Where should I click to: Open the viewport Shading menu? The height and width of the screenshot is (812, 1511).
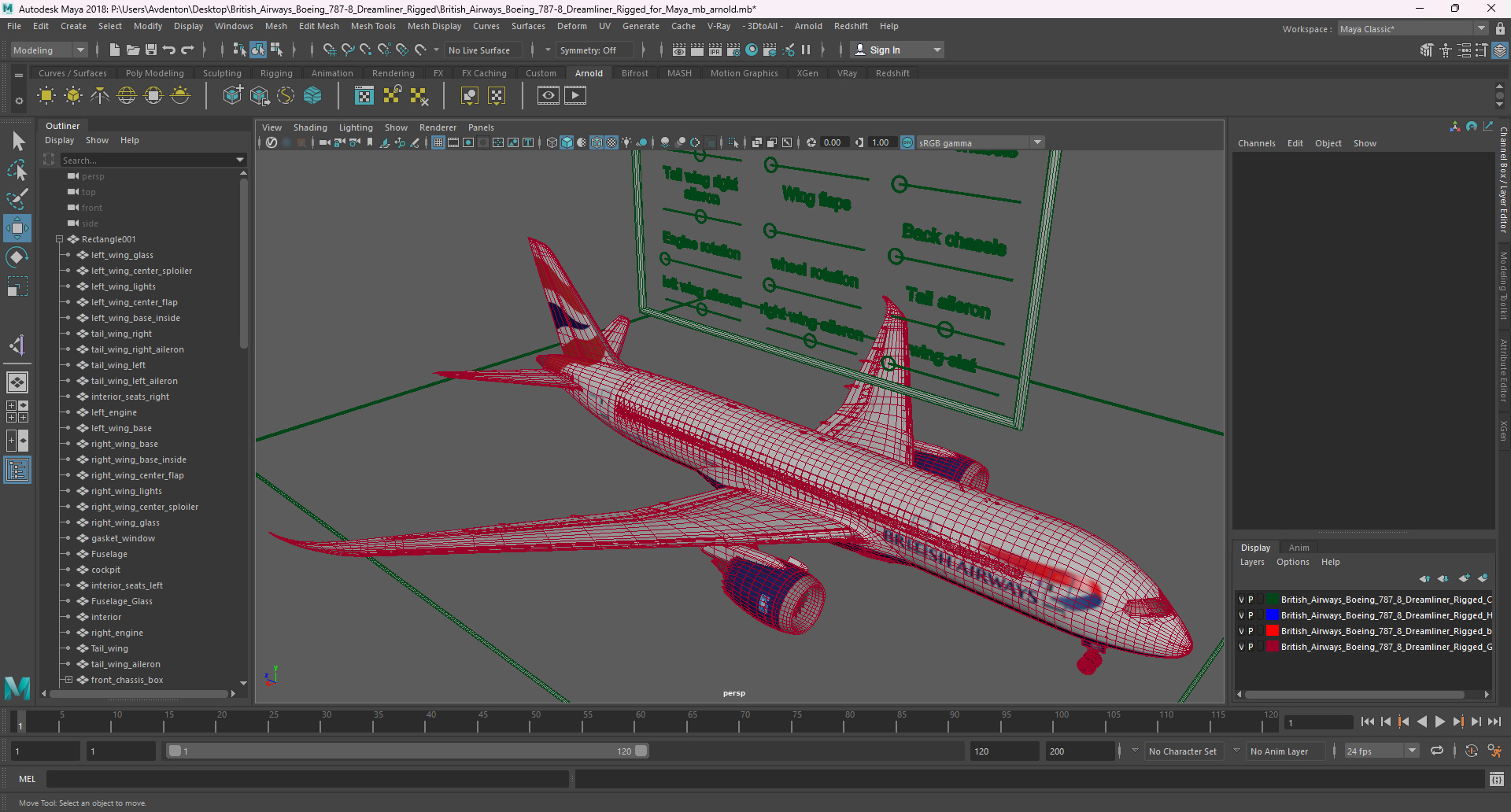pos(310,127)
